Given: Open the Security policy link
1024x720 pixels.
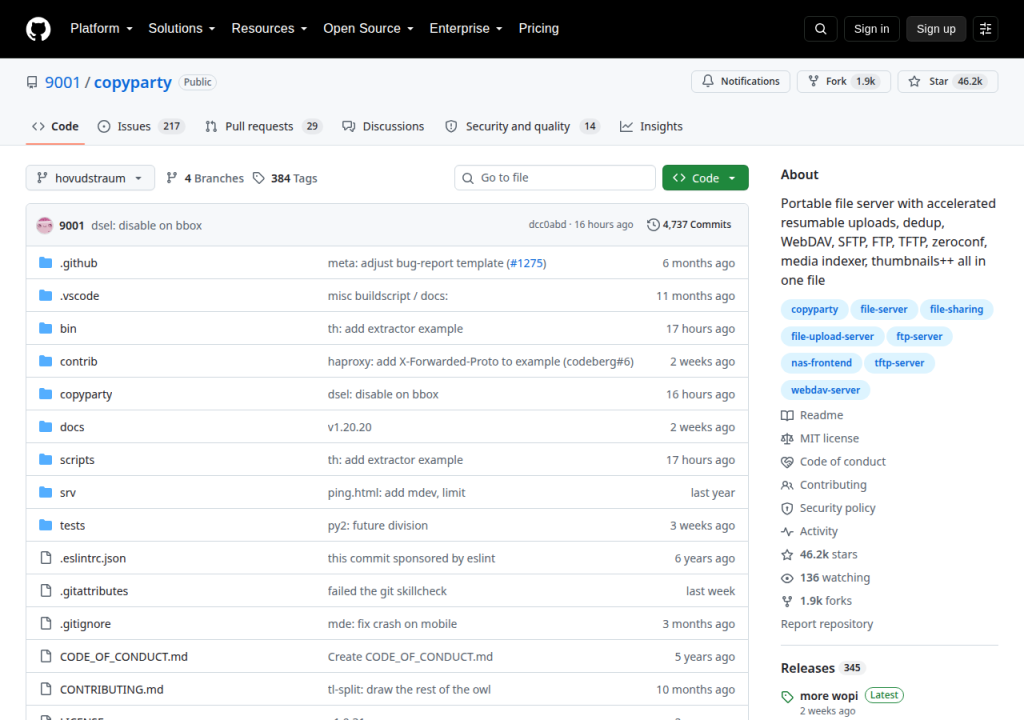Looking at the screenshot, I should click(x=837, y=508).
